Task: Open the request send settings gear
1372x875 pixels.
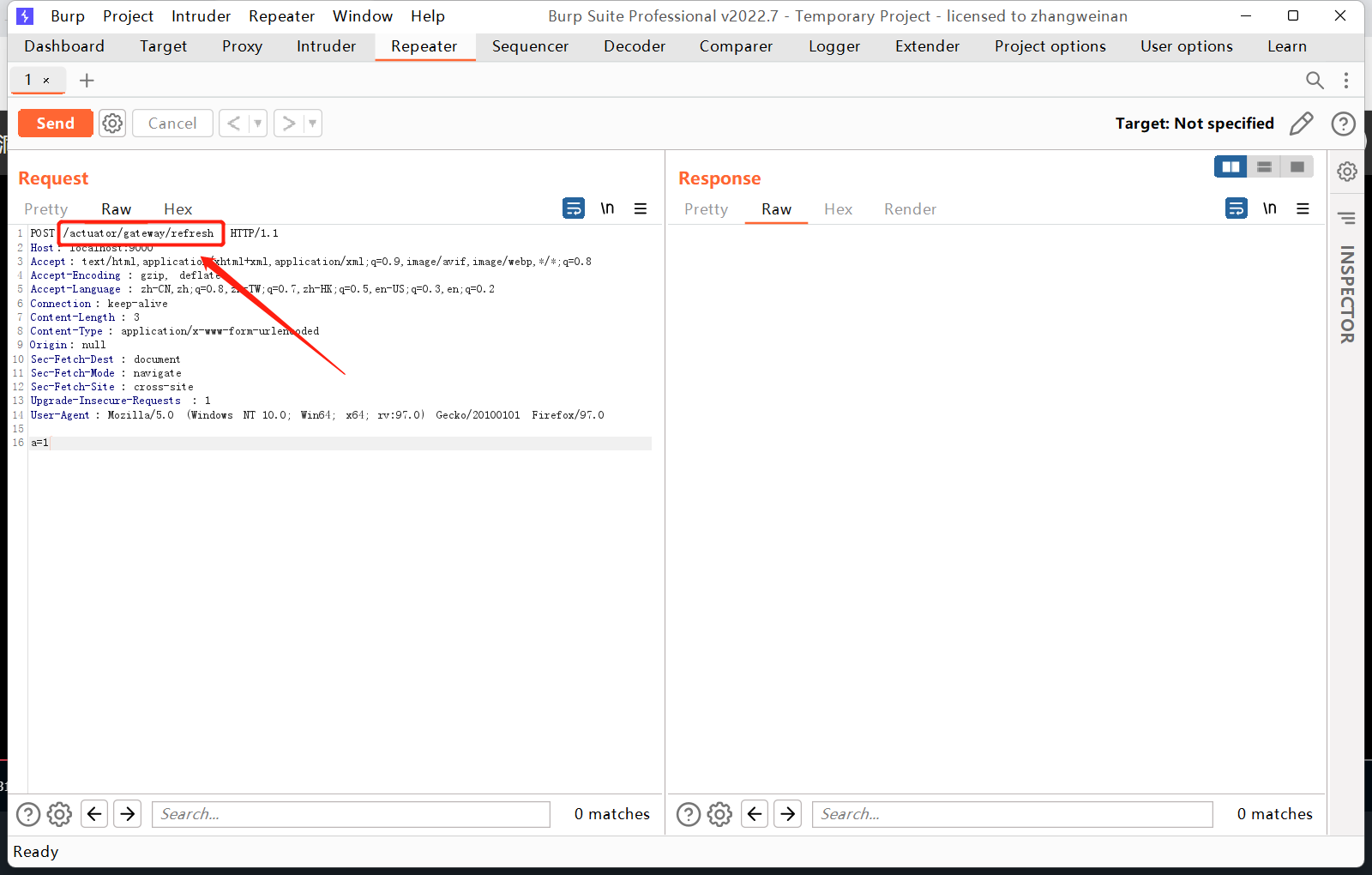Action: (112, 124)
